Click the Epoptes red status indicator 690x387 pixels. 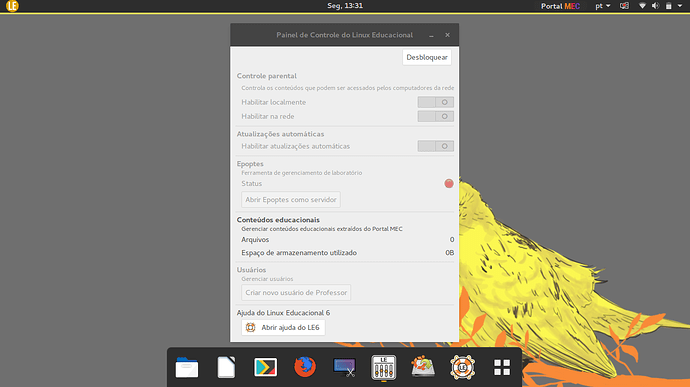click(x=448, y=184)
